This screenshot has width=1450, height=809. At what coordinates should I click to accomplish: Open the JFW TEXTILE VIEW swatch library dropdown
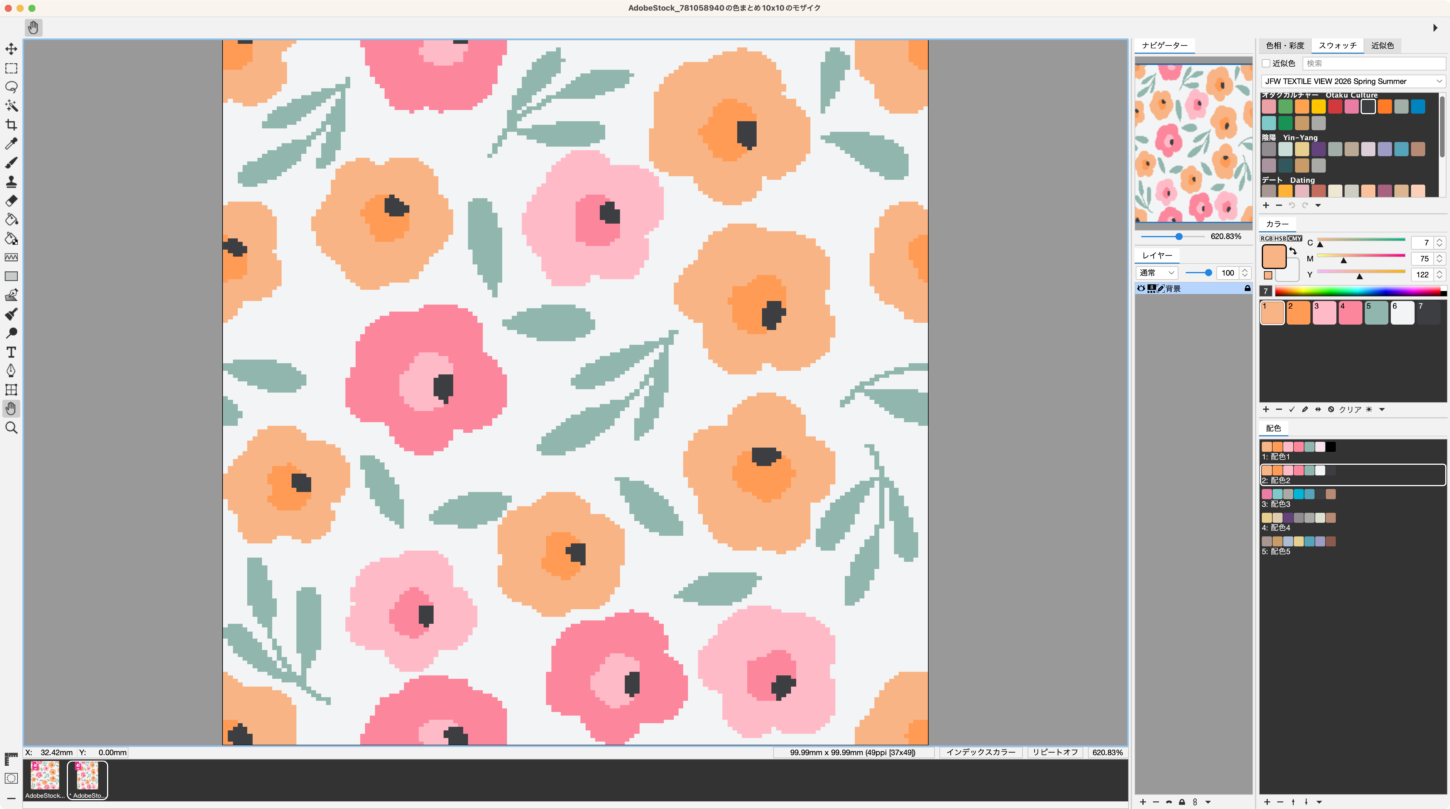pos(1353,81)
